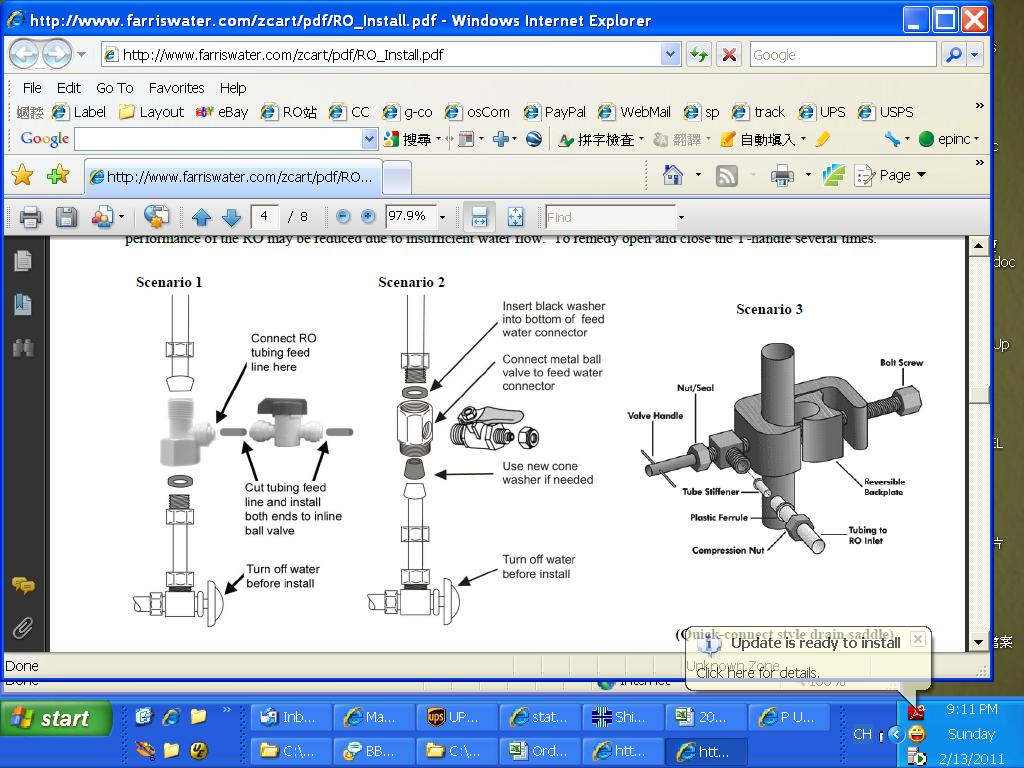Click the PDF toolbar Print icon
Viewport: 1024px width, 768px height.
pyautogui.click(x=30, y=217)
